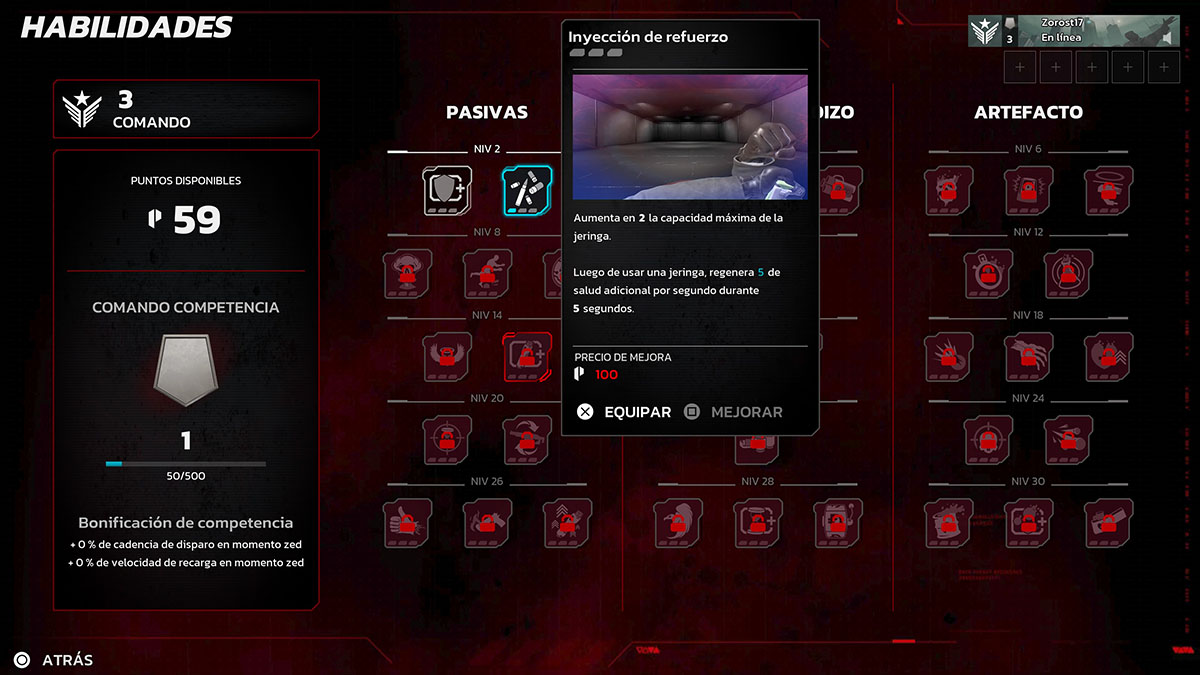
Task: Select the locked claw slash skill under NIV 18
Action: pyautogui.click(x=1029, y=357)
